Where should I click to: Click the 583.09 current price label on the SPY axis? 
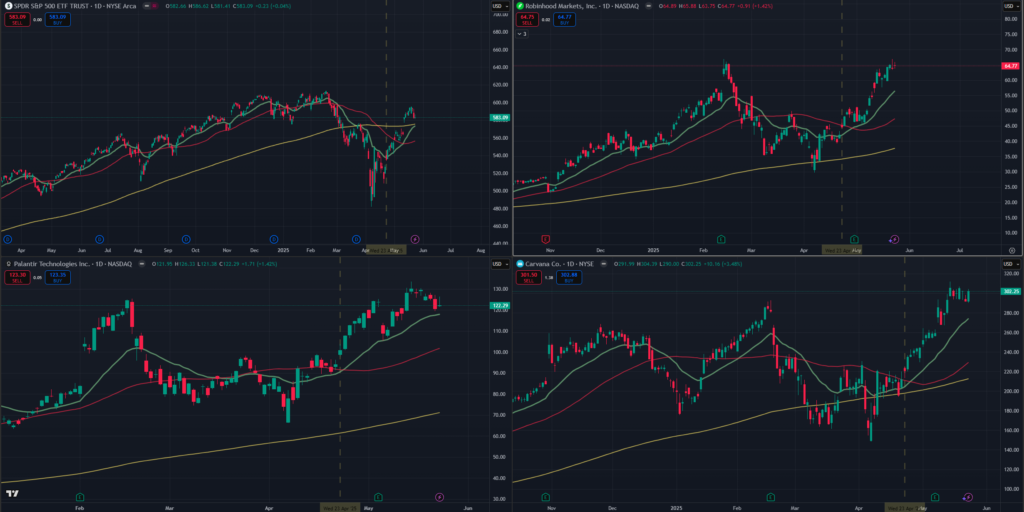499,118
